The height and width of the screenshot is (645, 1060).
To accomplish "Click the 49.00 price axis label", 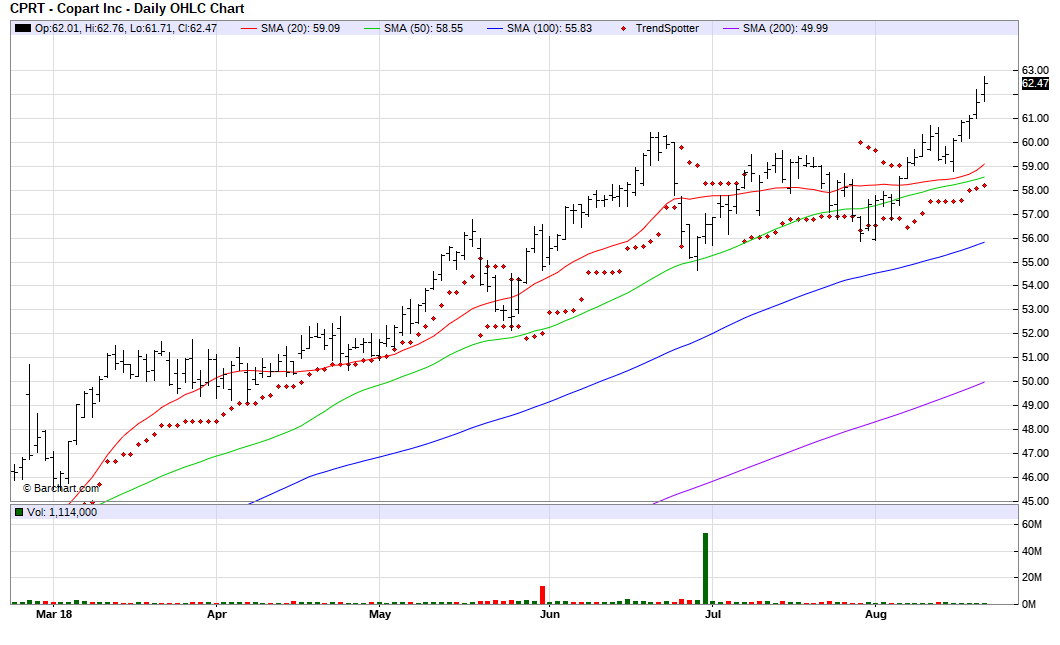I will tap(1035, 406).
